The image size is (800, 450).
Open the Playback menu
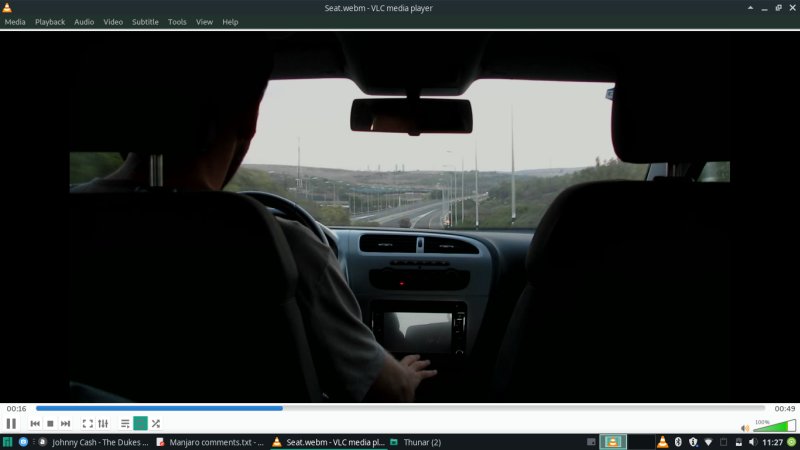(50, 22)
